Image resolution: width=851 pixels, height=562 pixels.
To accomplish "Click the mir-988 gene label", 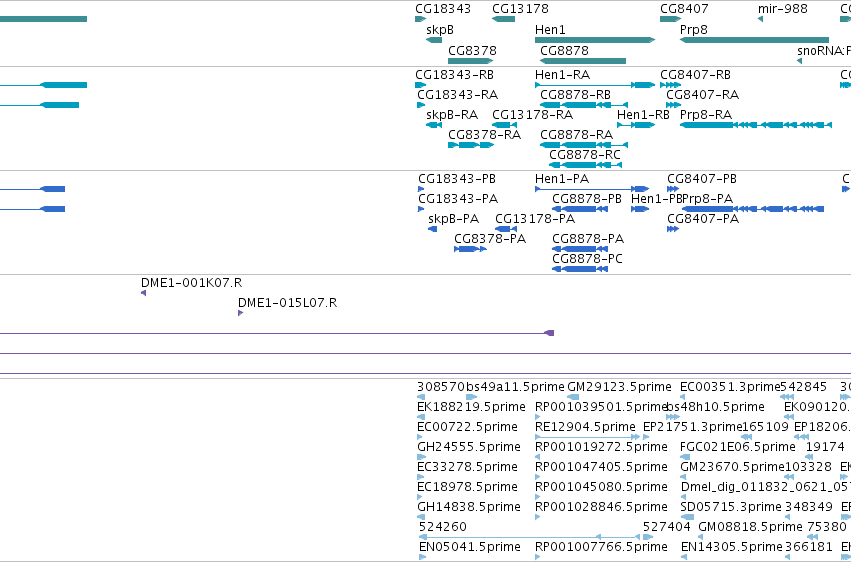I will click(783, 9).
